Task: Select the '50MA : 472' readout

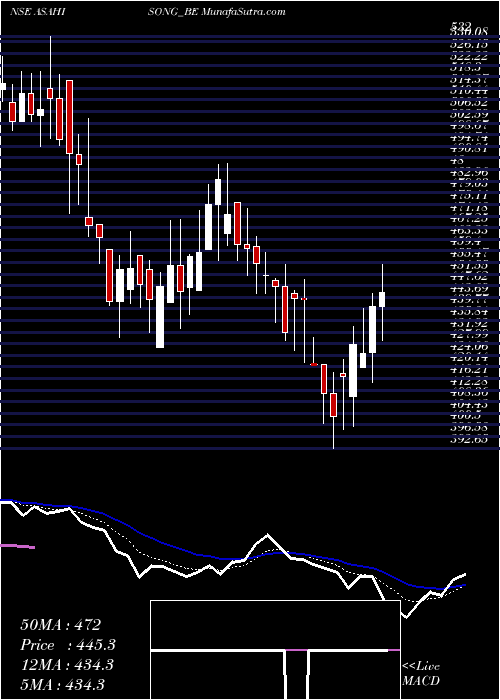Action: tap(60, 625)
